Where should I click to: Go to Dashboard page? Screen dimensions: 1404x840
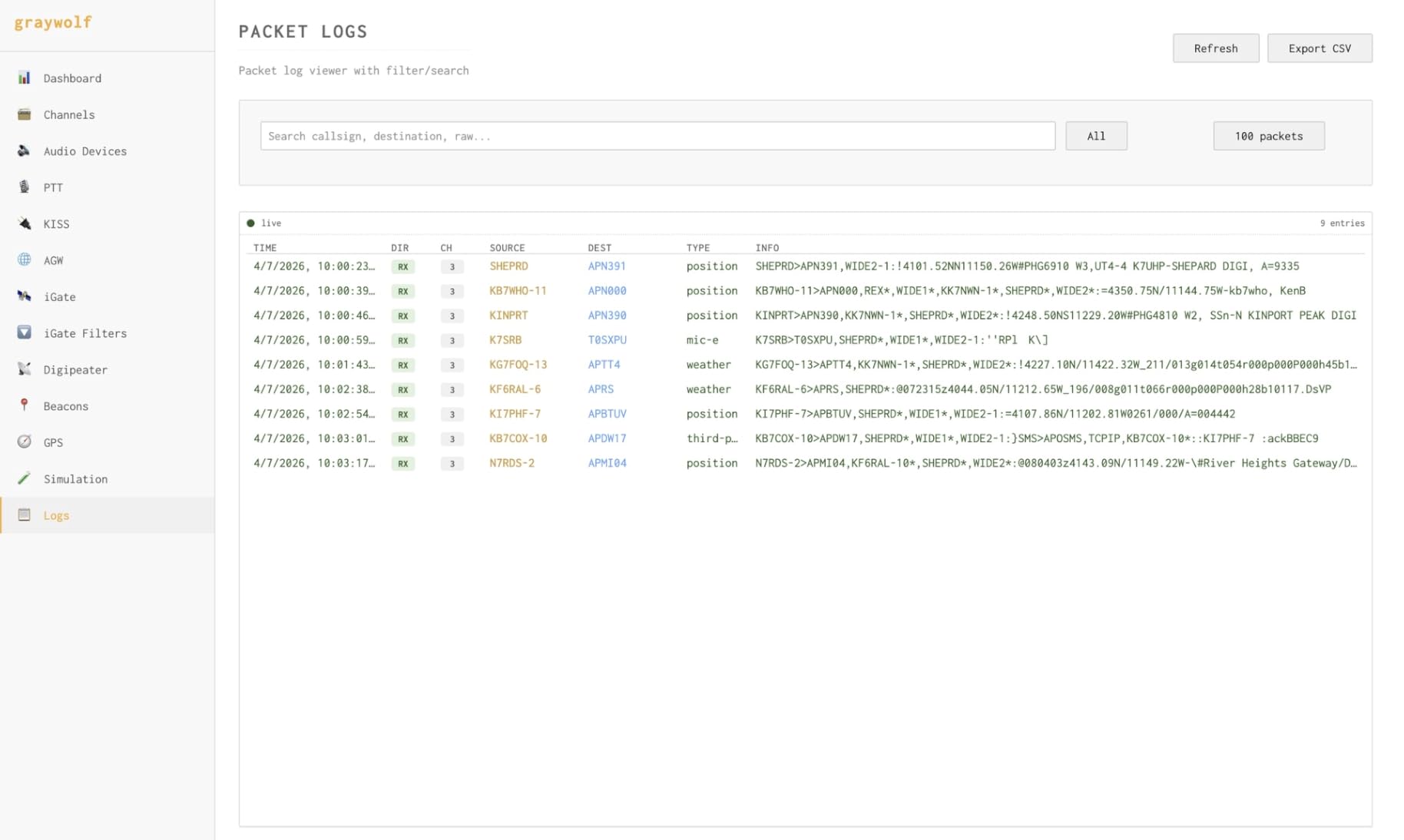coord(108,78)
